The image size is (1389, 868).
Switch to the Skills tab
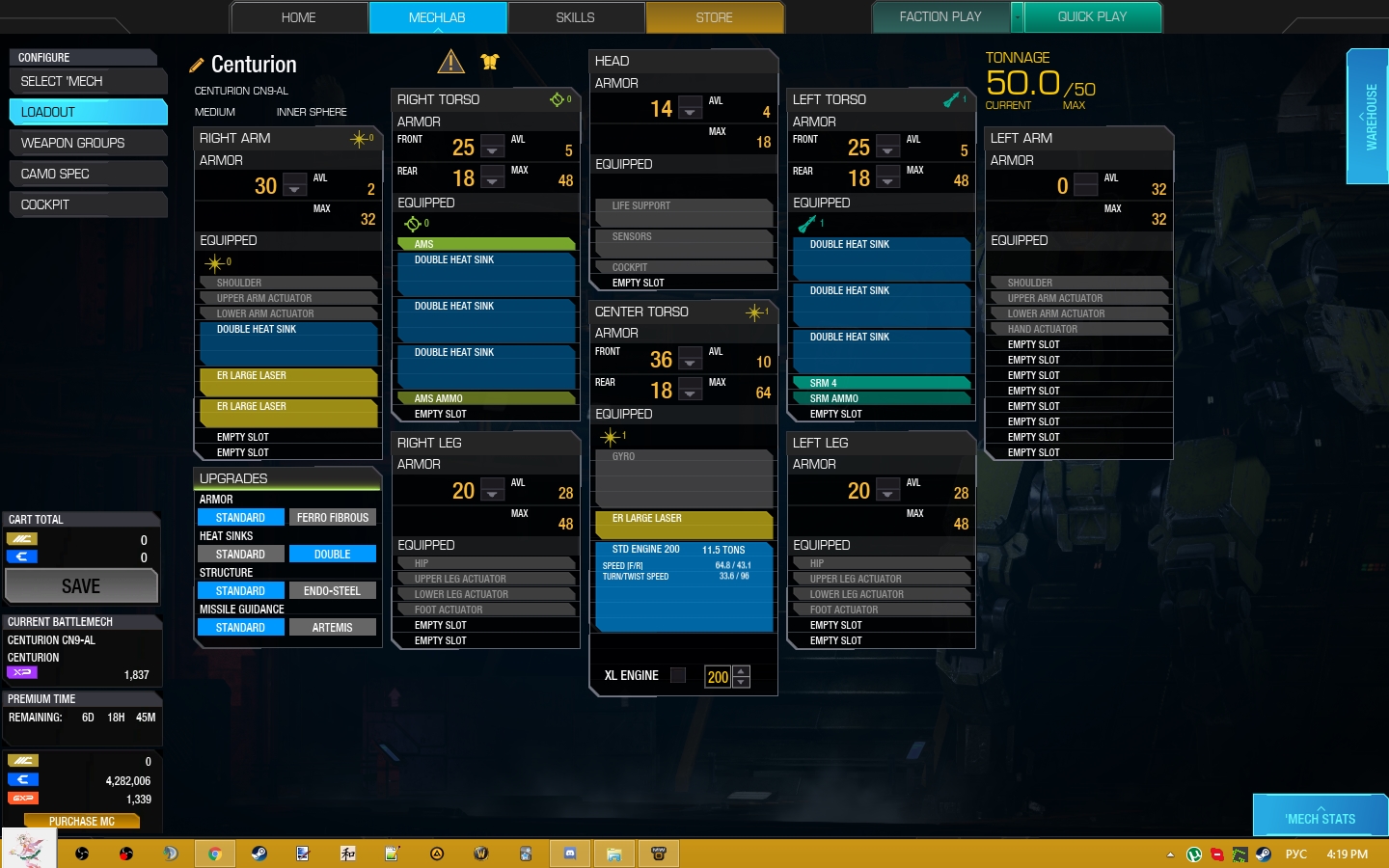576,17
